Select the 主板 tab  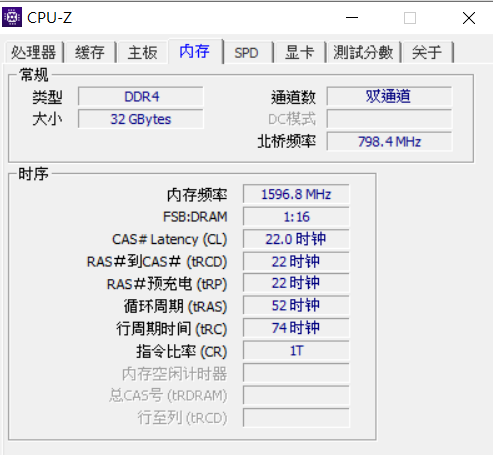coord(142,52)
